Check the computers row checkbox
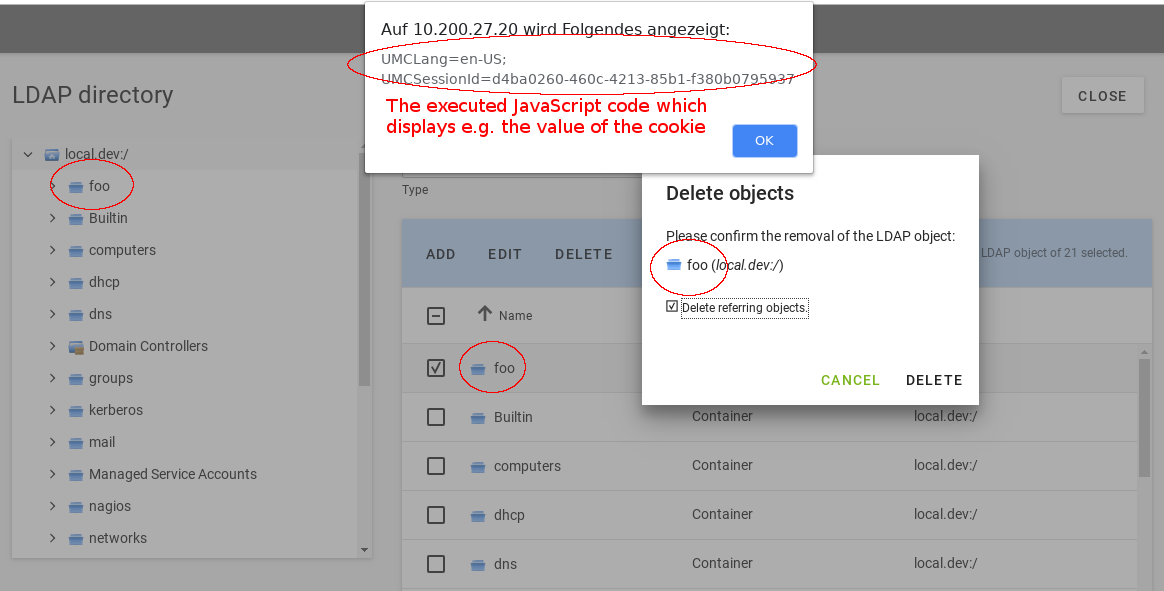Image resolution: width=1164 pixels, height=591 pixels. [x=436, y=466]
